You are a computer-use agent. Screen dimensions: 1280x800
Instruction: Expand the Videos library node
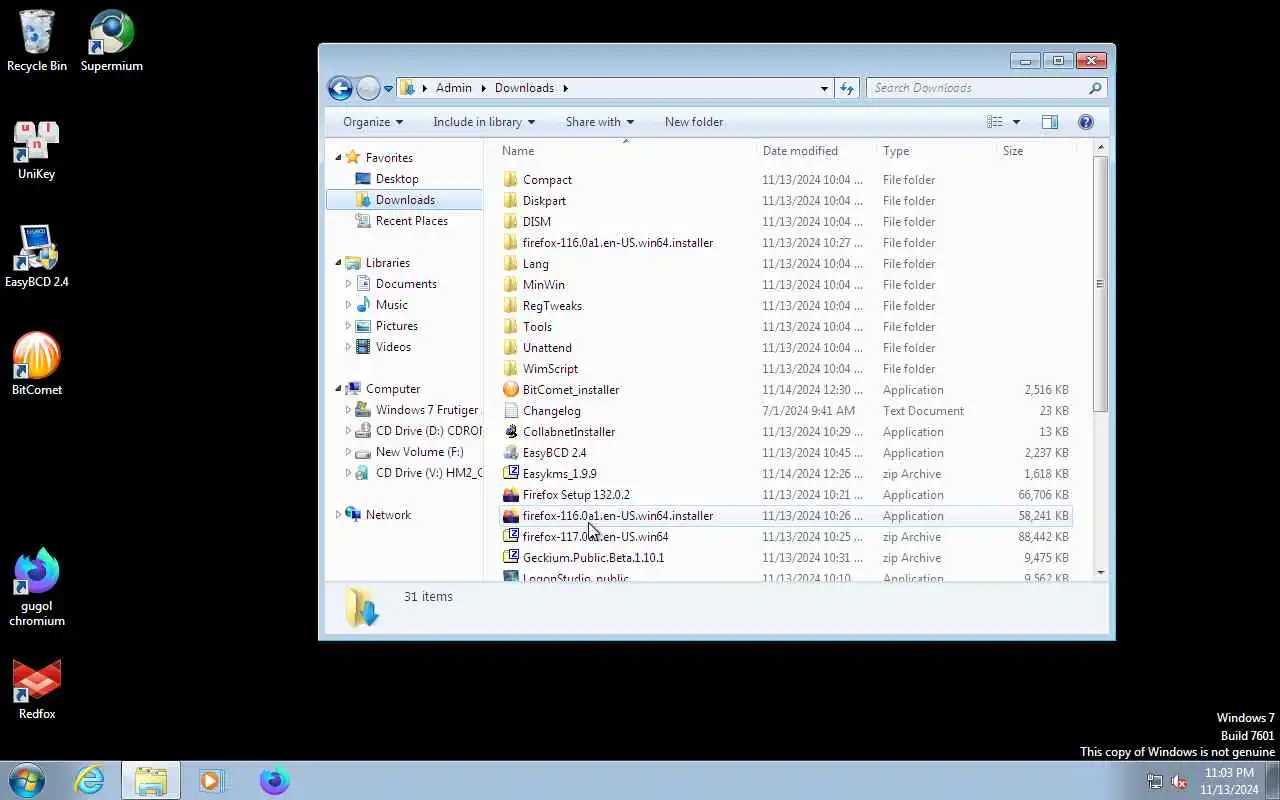click(x=348, y=347)
